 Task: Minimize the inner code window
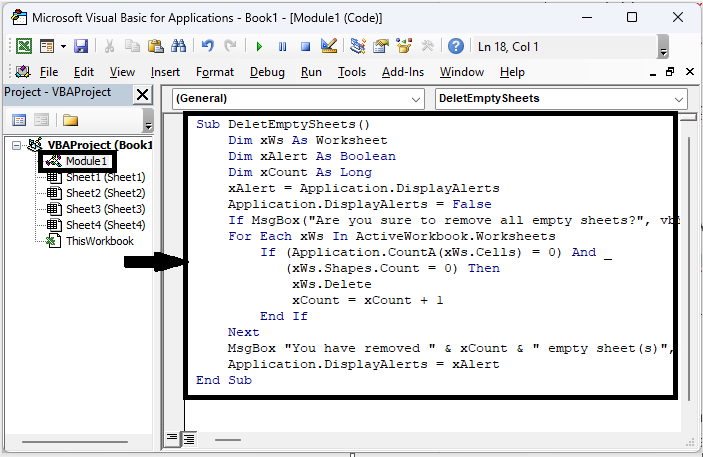click(x=653, y=73)
